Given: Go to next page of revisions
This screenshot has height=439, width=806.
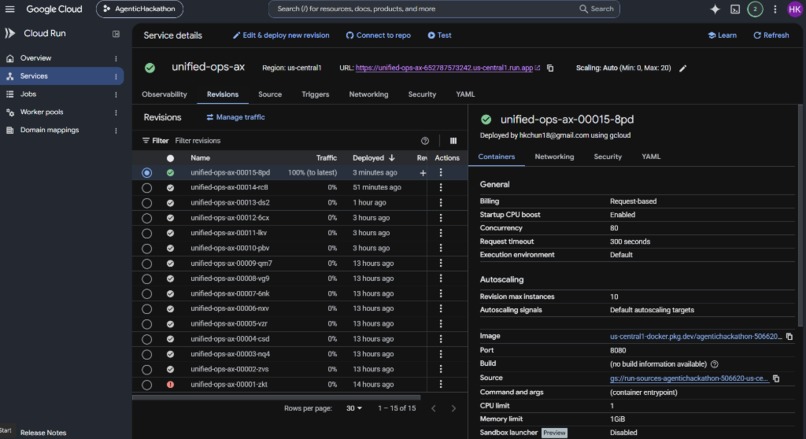Looking at the screenshot, I should (453, 409).
